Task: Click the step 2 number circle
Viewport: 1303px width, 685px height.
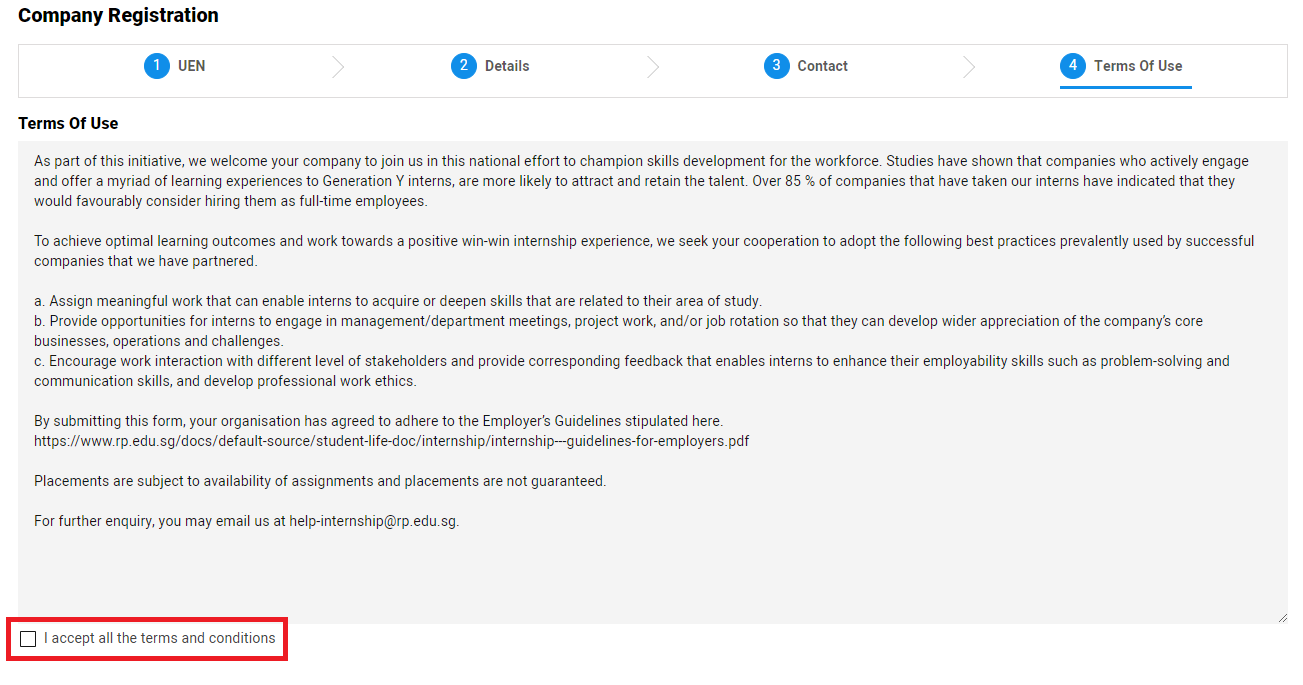Action: [x=463, y=66]
